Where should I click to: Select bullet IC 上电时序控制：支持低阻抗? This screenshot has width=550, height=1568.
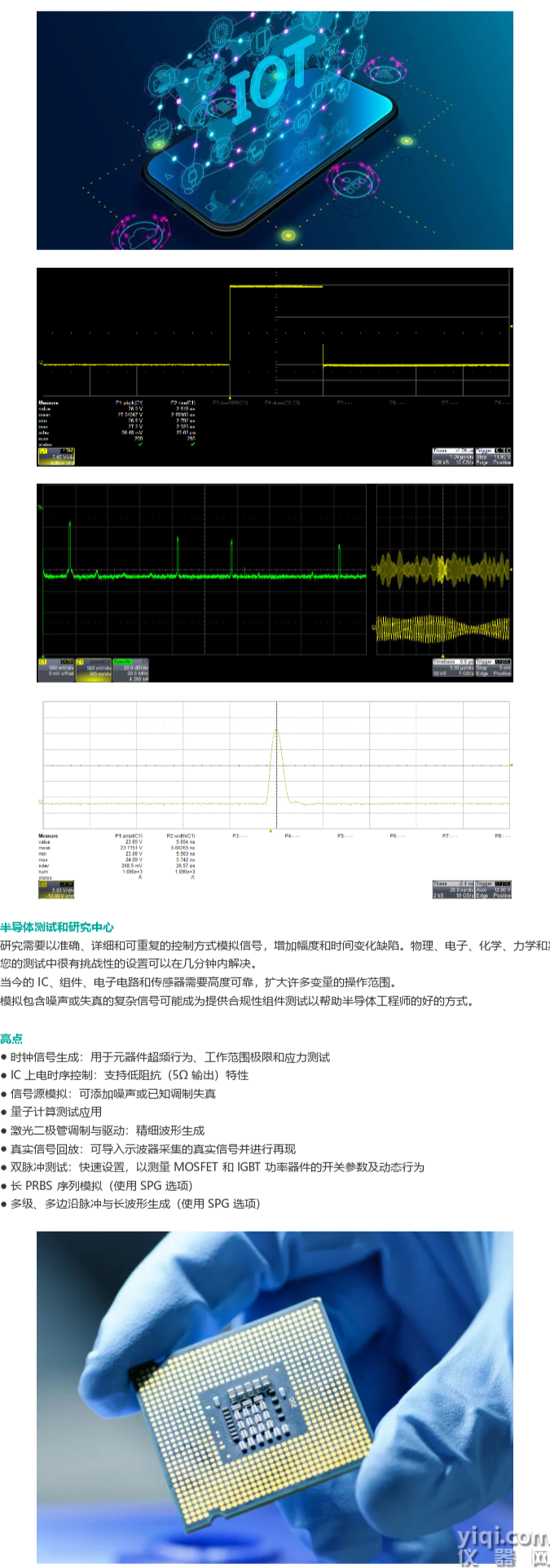pyautogui.click(x=125, y=1075)
